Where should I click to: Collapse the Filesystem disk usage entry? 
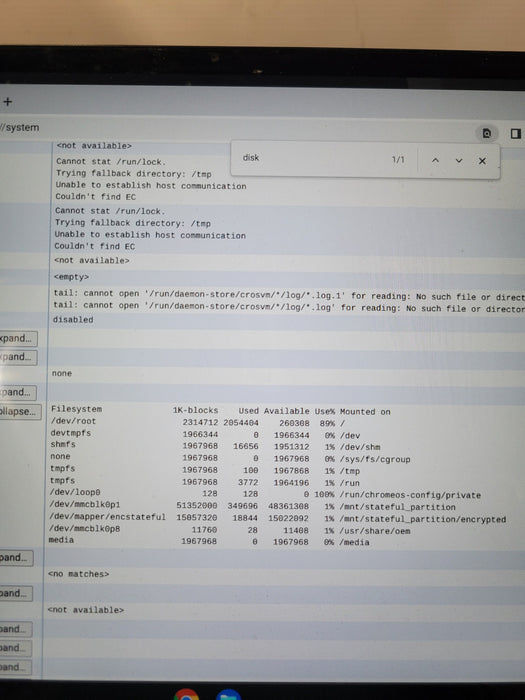[x=20, y=412]
